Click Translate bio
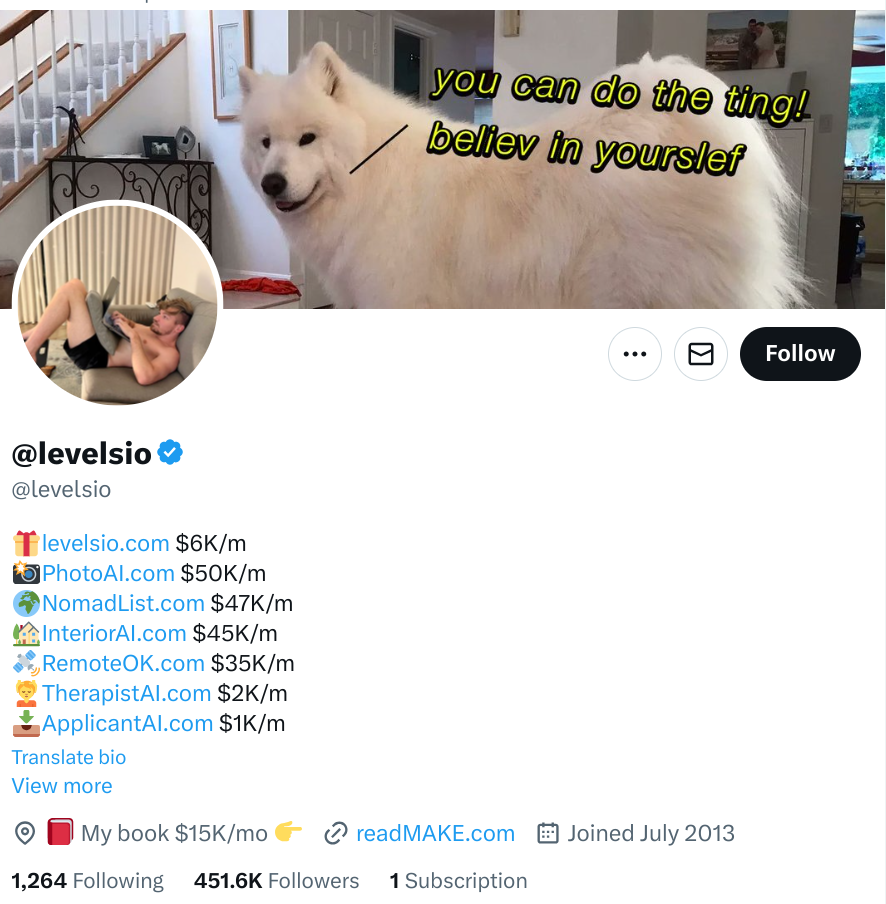This screenshot has height=904, width=886. tap(69, 758)
